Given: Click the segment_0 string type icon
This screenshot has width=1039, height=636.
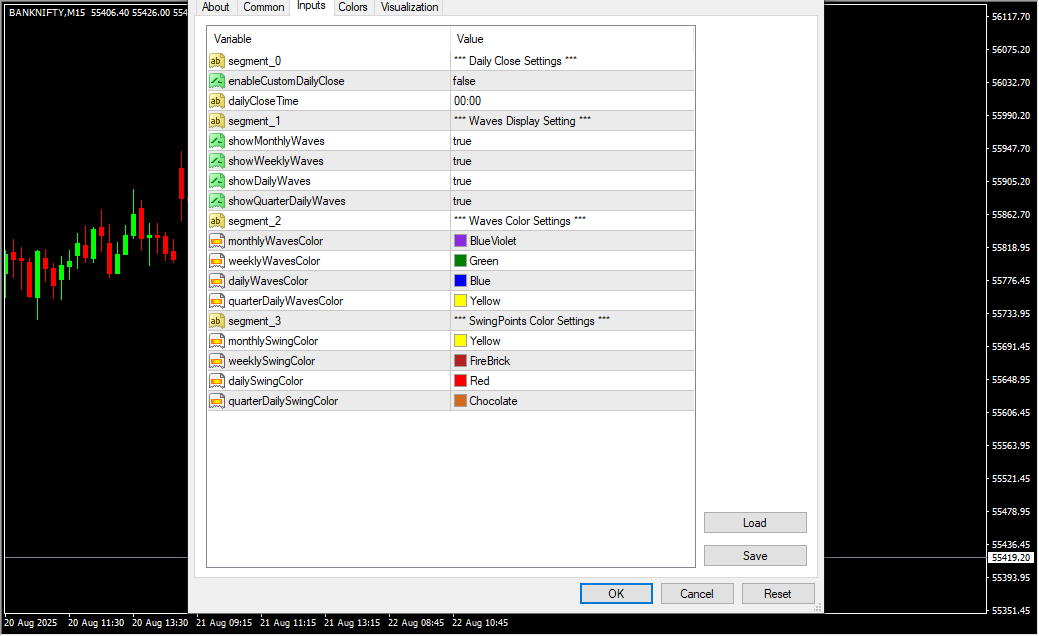Looking at the screenshot, I should tap(216, 61).
